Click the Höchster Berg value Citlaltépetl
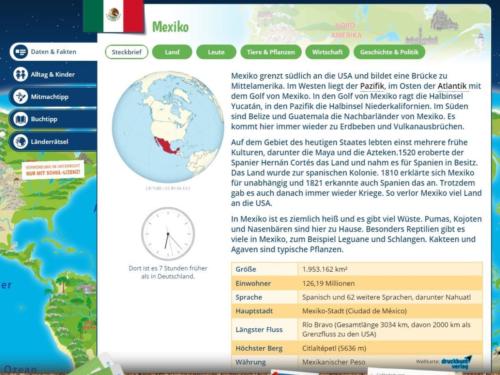 point(334,348)
